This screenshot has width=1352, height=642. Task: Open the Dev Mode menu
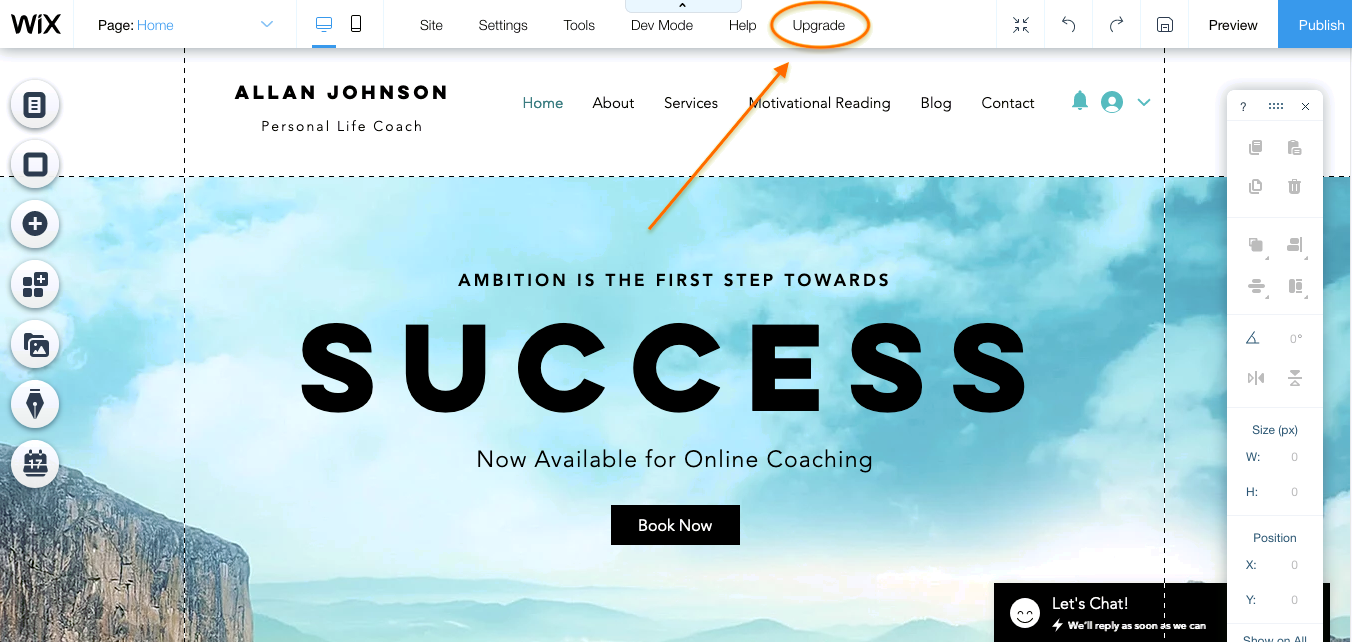coord(662,25)
